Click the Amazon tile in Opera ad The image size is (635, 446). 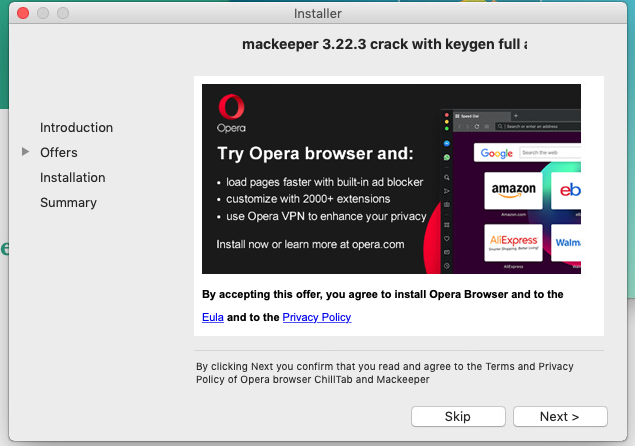[513, 190]
